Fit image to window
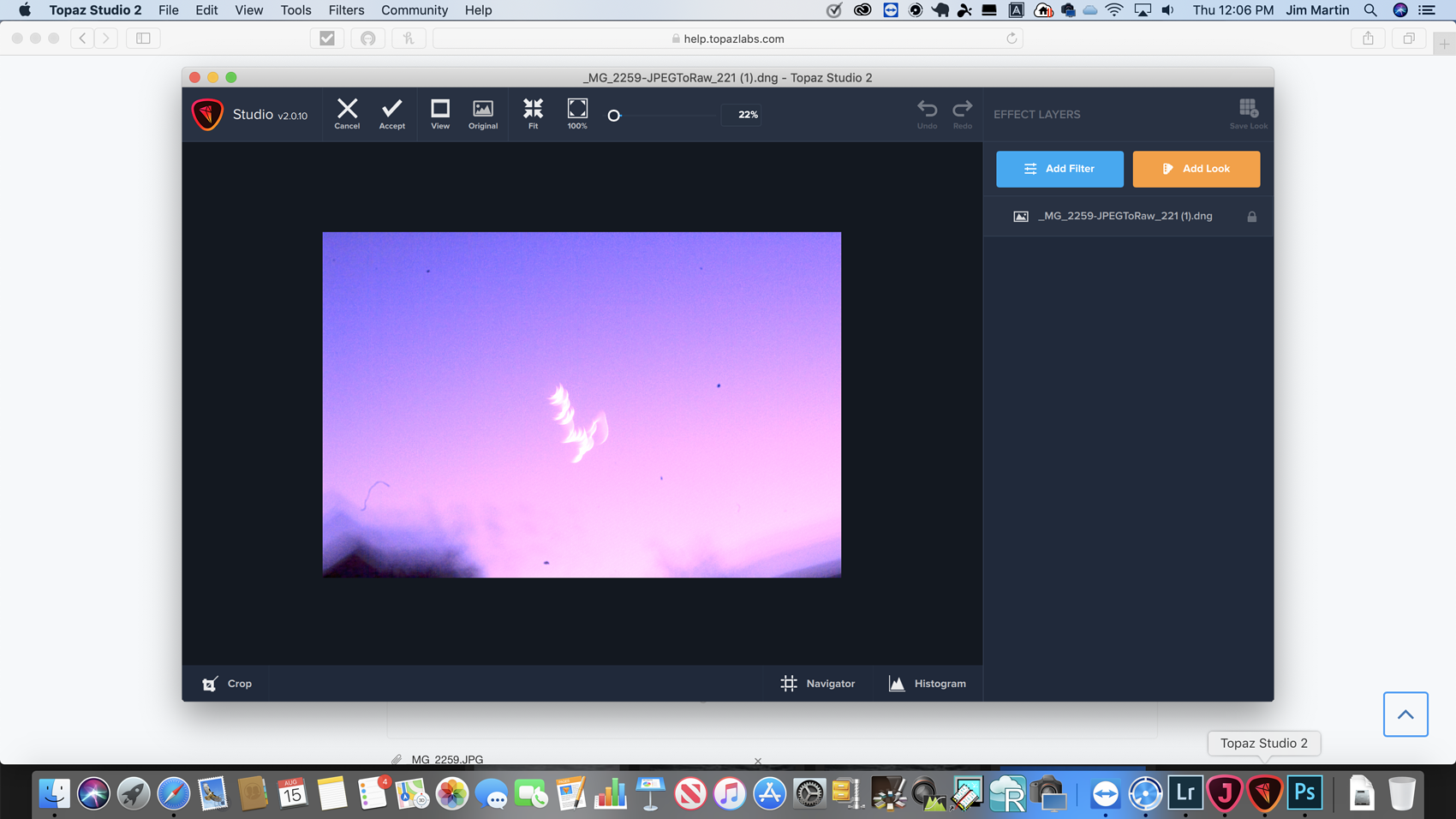 point(533,113)
